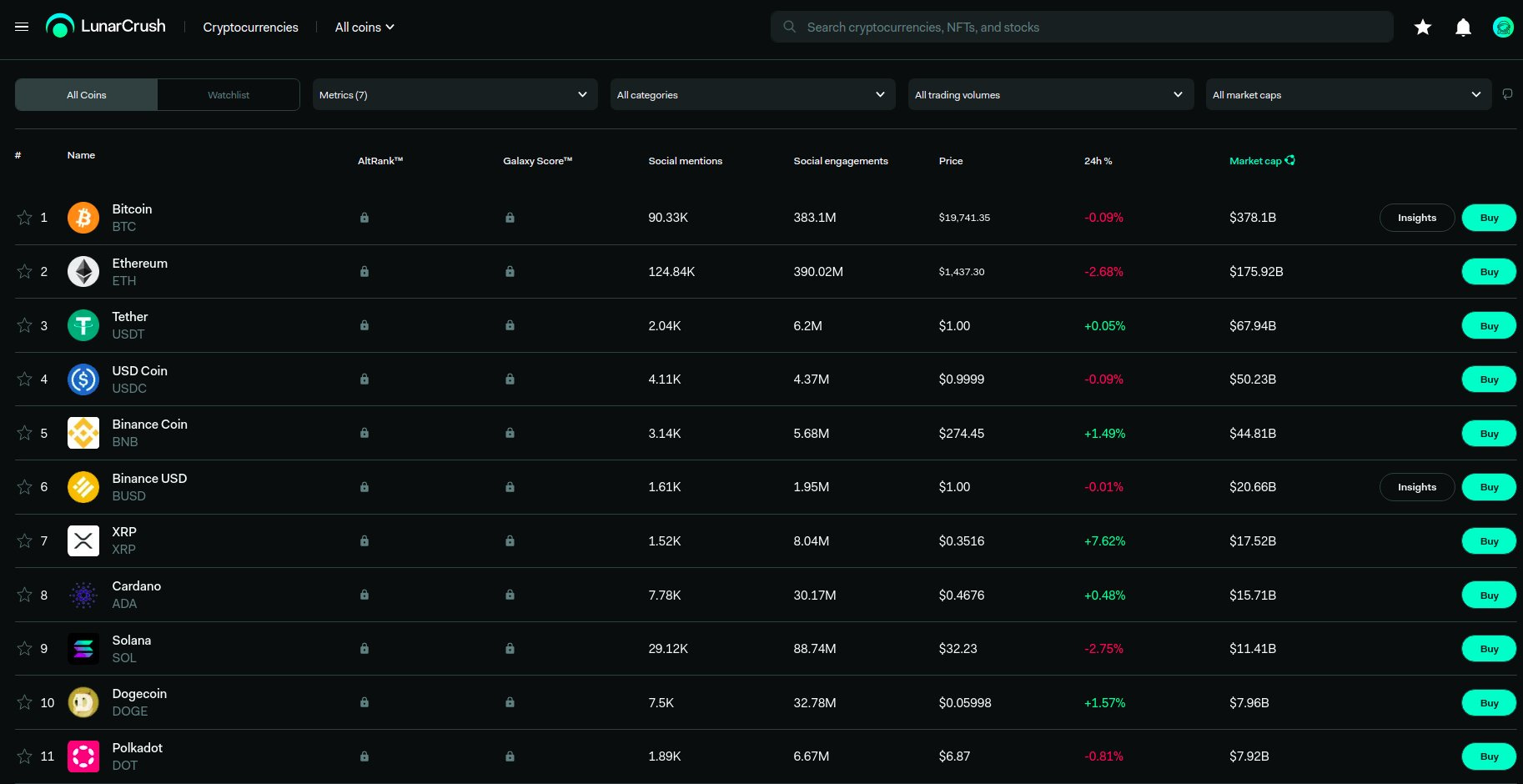Click locked AltRank icon for Bitcoin

click(364, 218)
